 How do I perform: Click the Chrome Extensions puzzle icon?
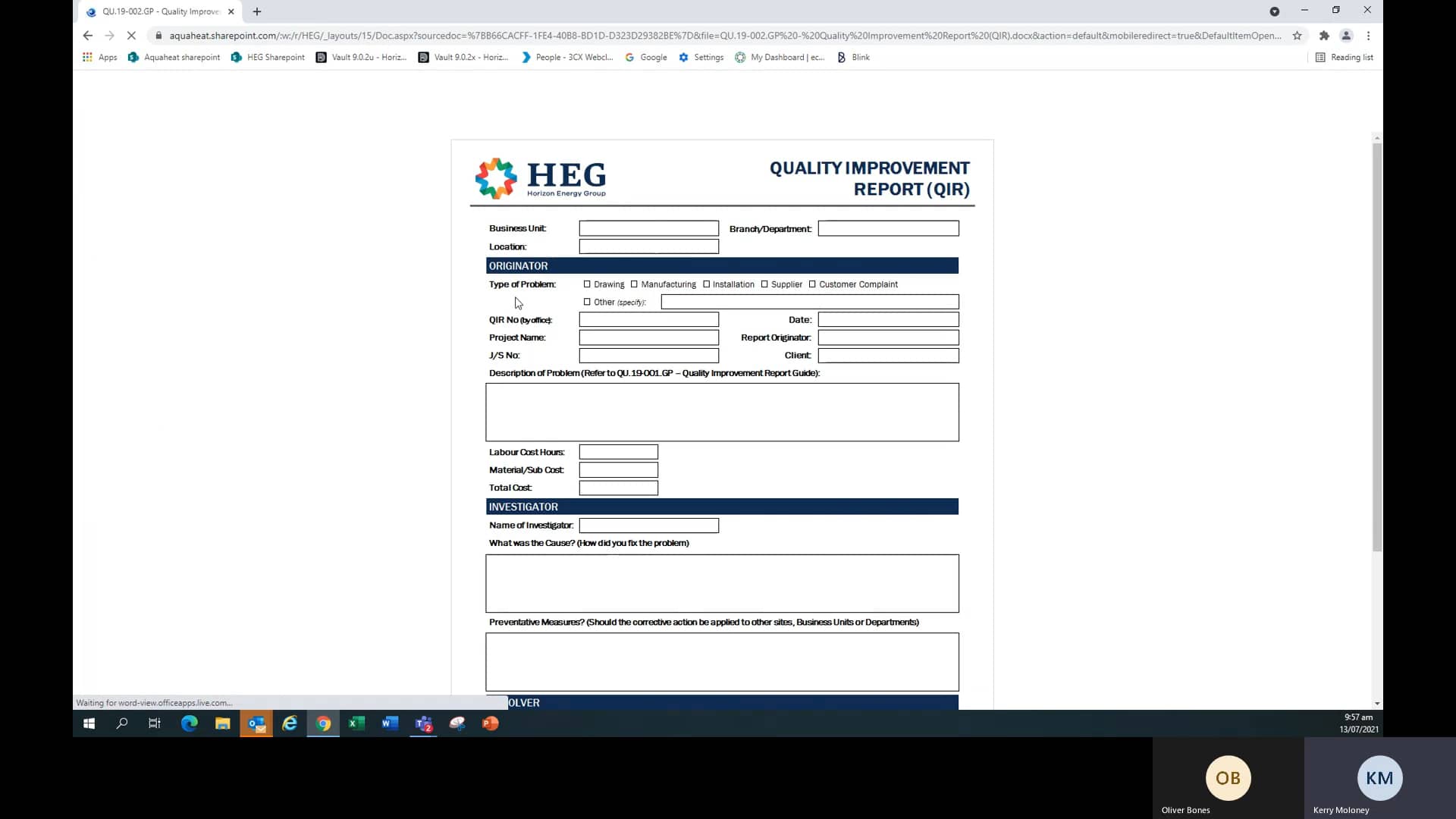click(1324, 36)
